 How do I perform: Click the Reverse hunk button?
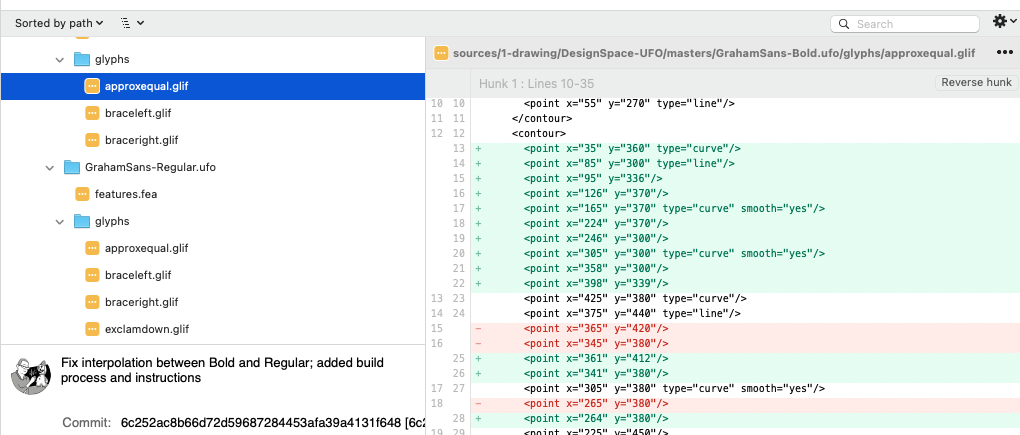(976, 82)
